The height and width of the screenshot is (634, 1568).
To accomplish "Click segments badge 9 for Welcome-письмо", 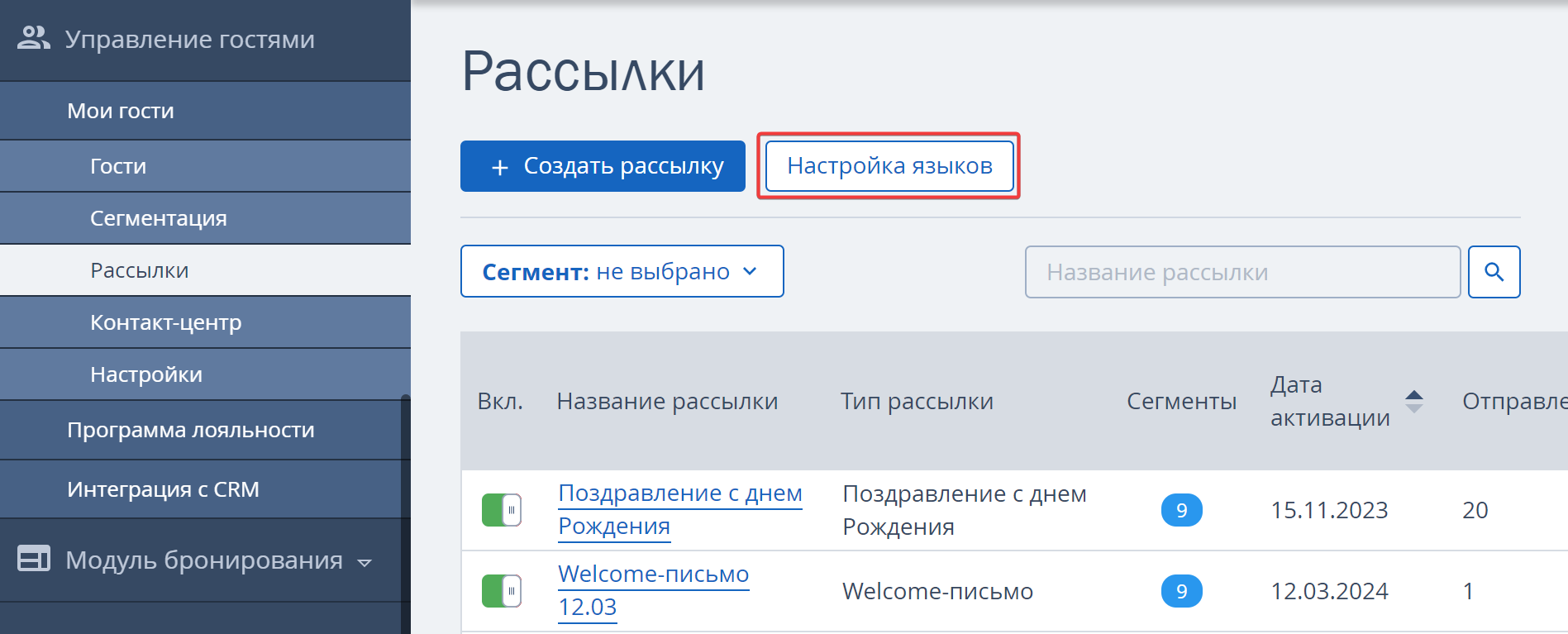I will (x=1181, y=591).
